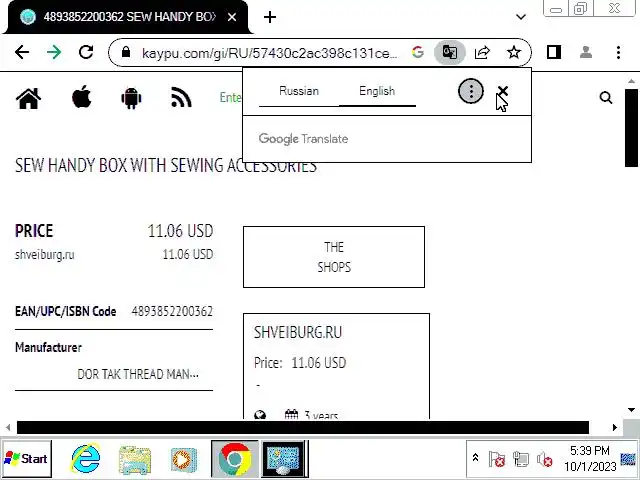Open the last pinned taskbar app icon
Image resolution: width=640 pixels, height=480 pixels.
click(x=284, y=459)
